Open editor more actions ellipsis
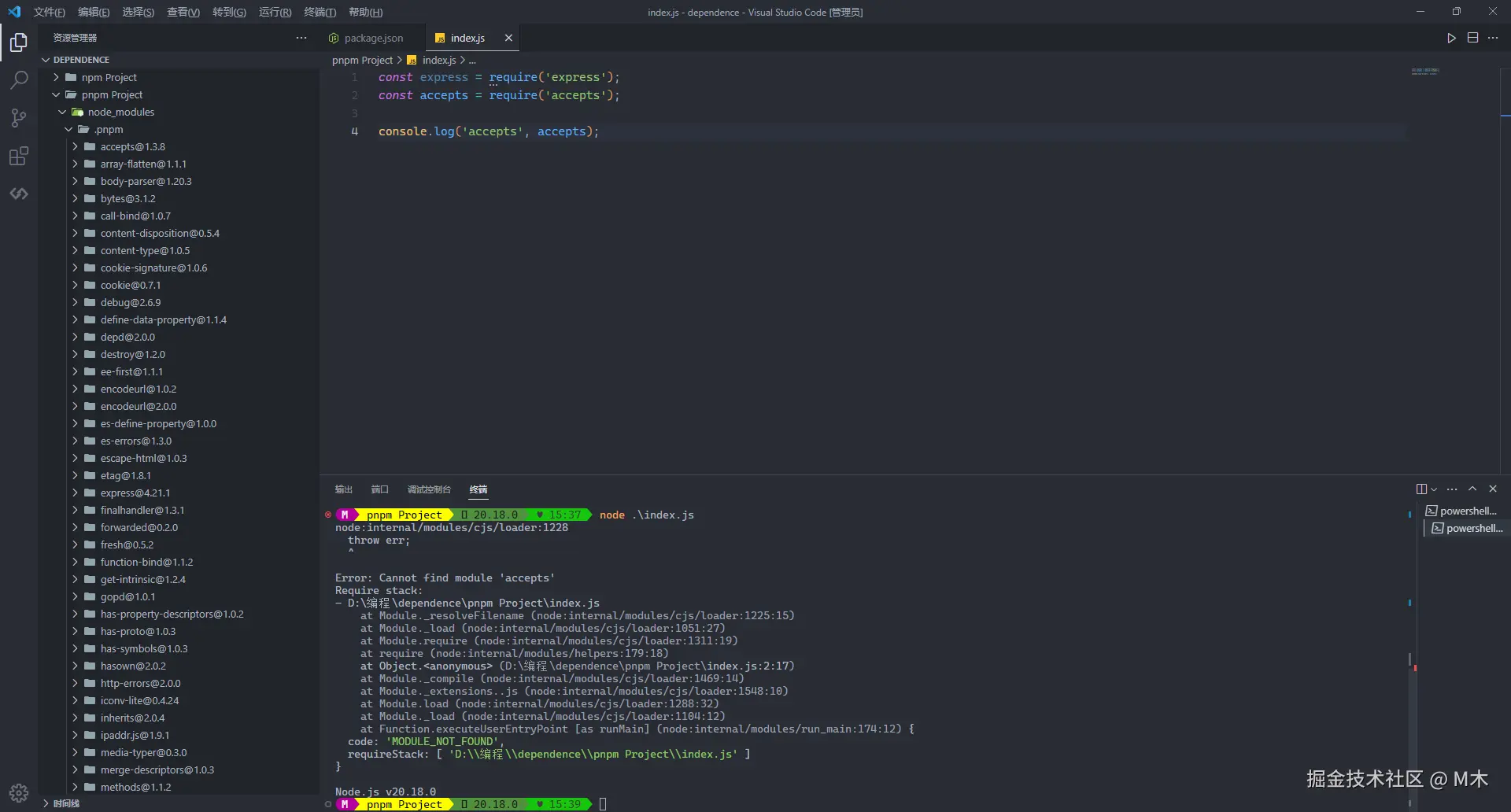1511x812 pixels. 1493,38
